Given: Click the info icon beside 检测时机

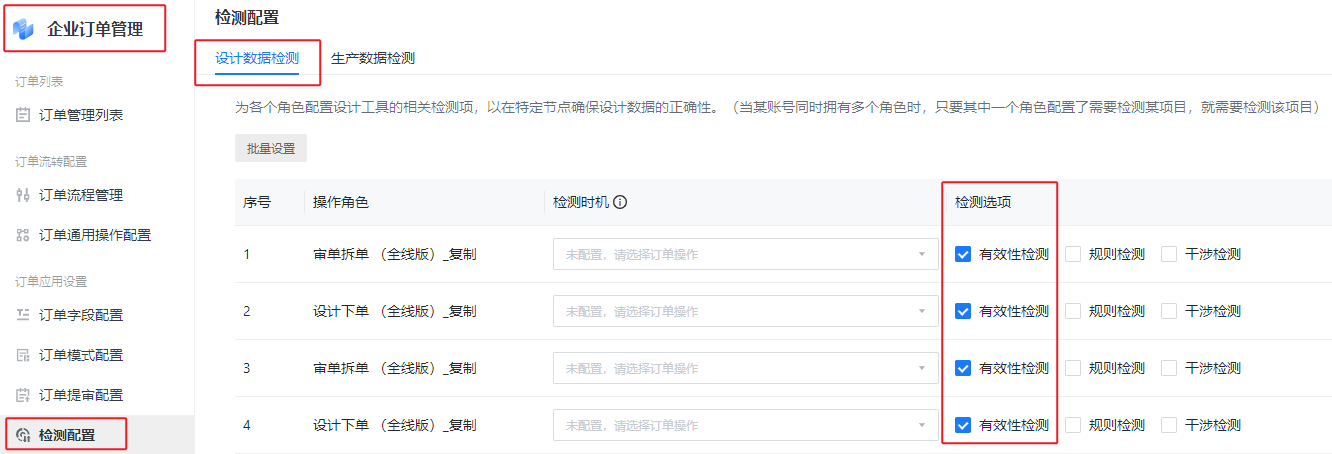Looking at the screenshot, I should tap(620, 202).
